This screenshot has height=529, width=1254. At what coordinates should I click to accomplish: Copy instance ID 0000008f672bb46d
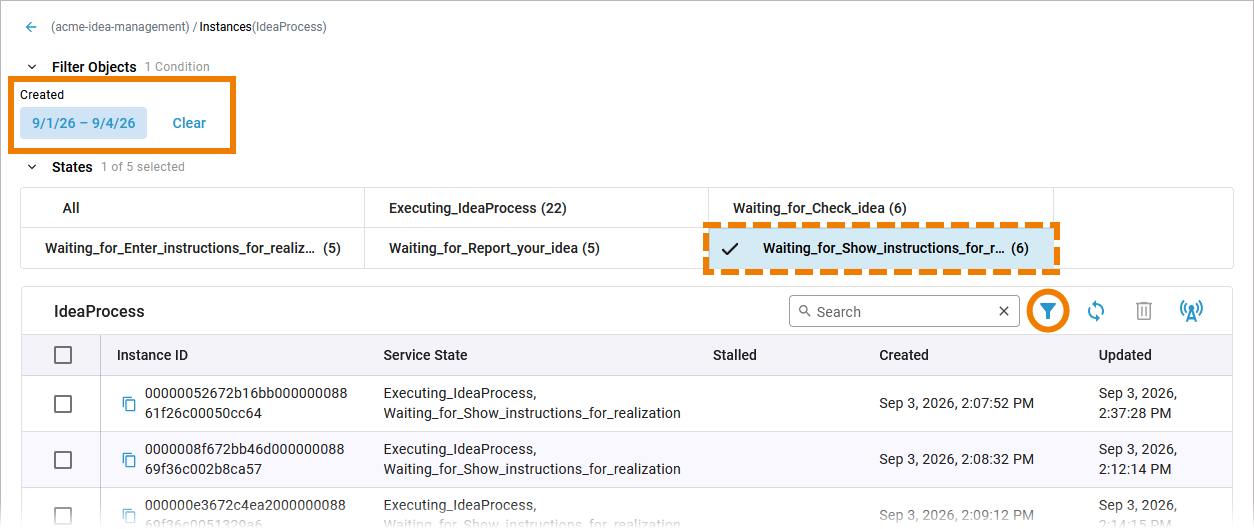(129, 459)
